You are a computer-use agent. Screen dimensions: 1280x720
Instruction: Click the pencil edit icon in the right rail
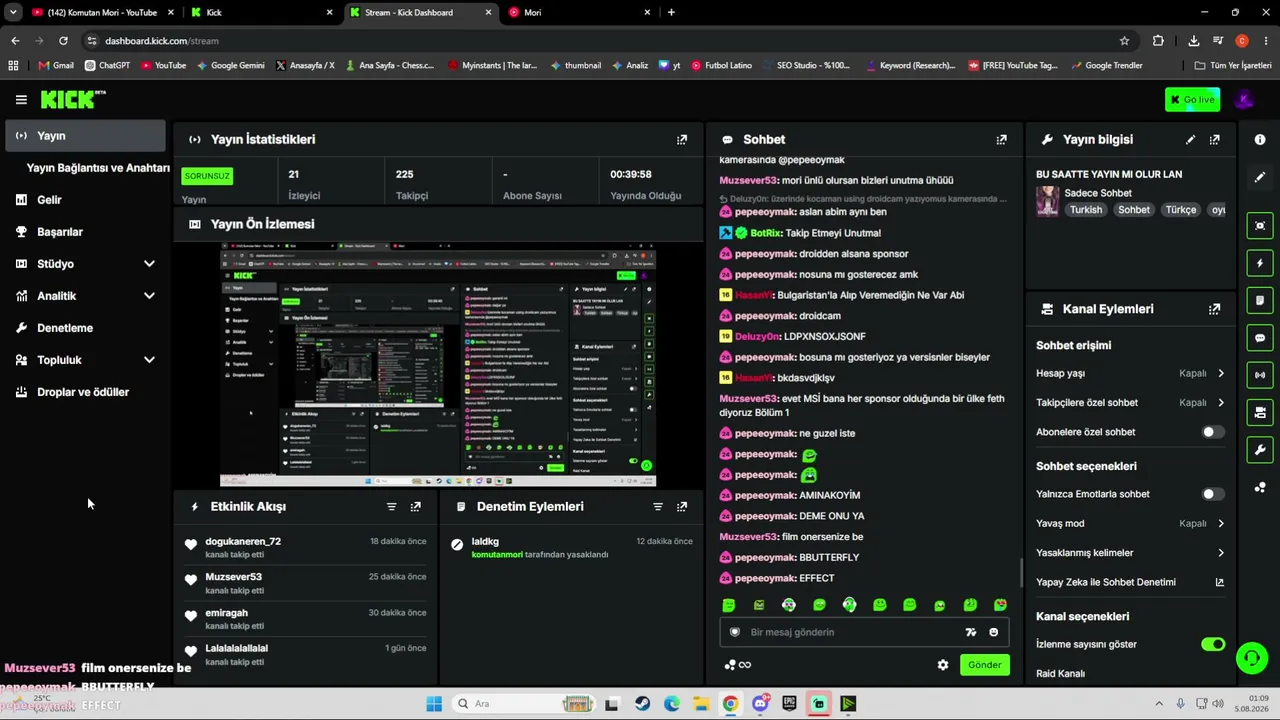pos(1260,177)
